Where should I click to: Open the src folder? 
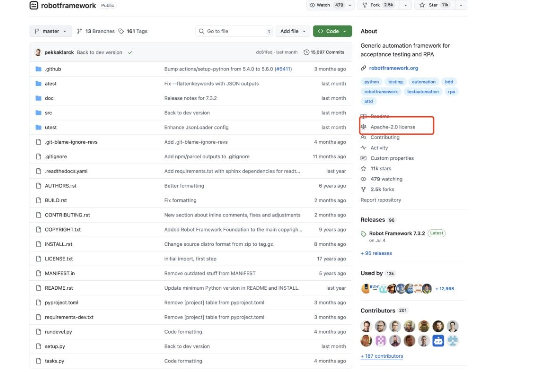(x=48, y=113)
